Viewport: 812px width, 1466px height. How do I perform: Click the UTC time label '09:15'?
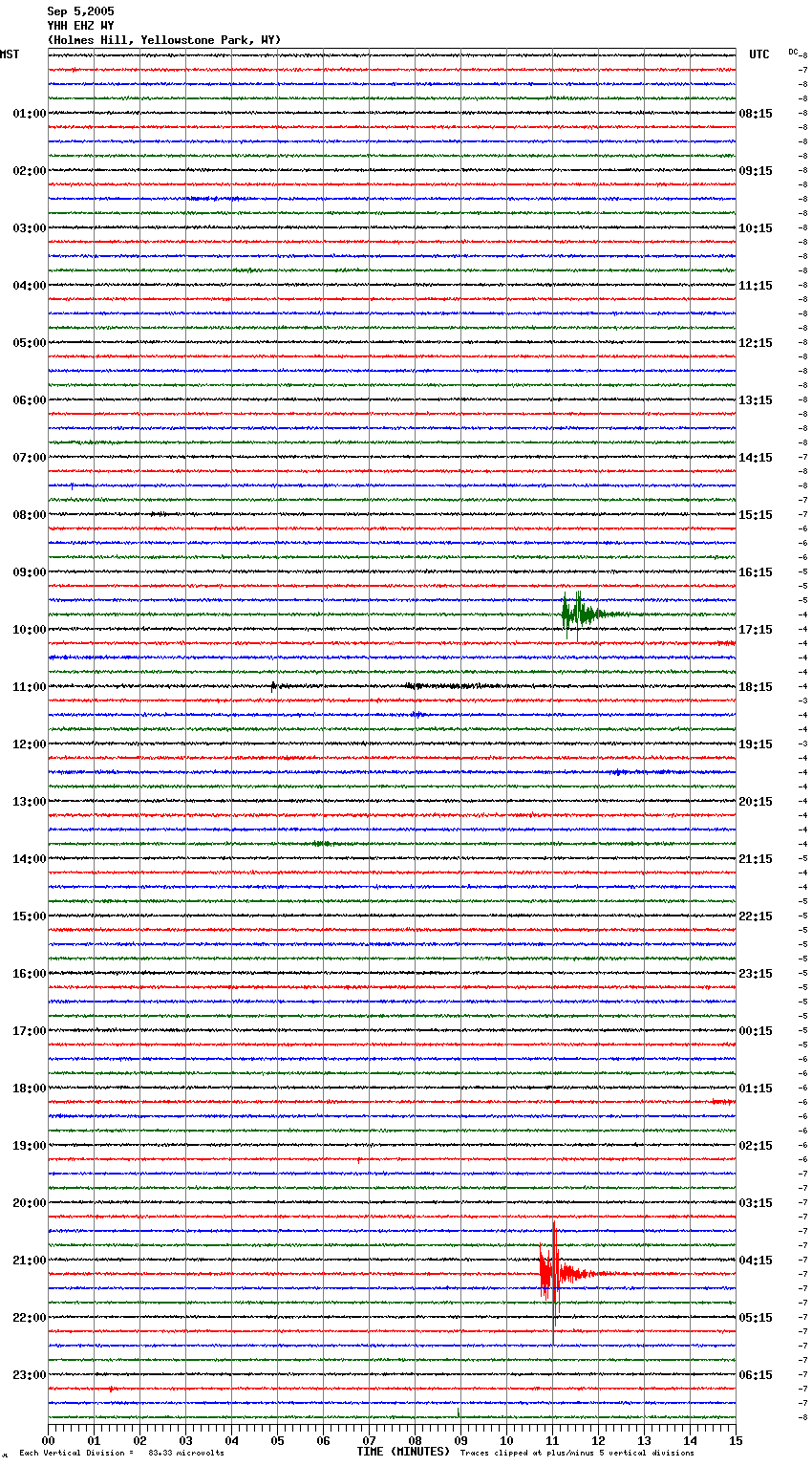756,171
